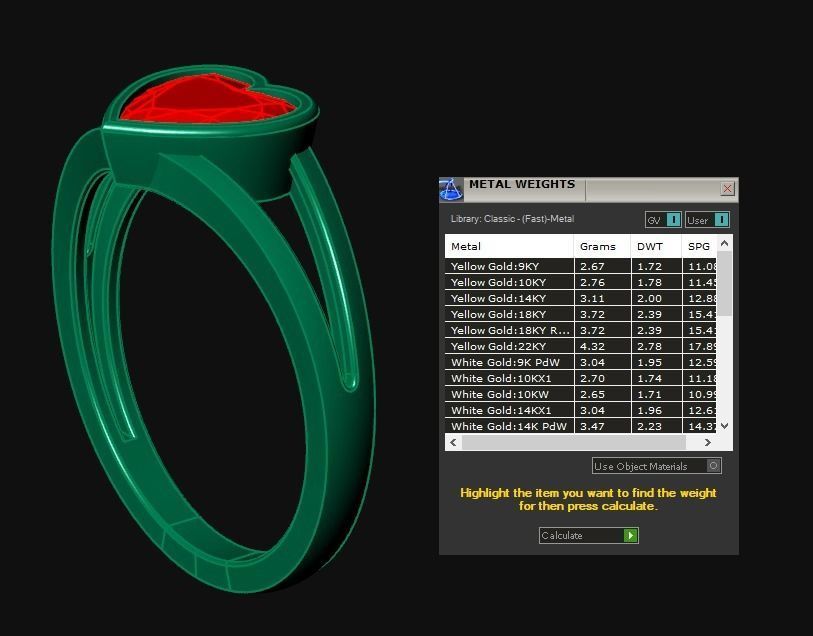Sort by the DWT column header
This screenshot has width=813, height=636.
pyautogui.click(x=656, y=246)
